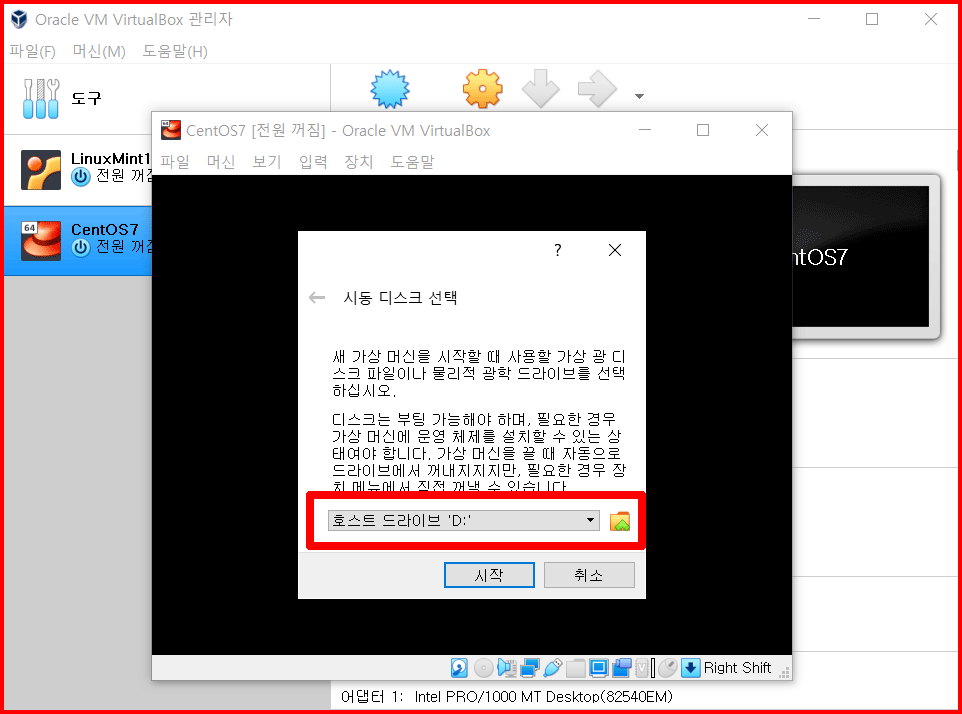
Task: Click the VirtualBox cube icon in the manager title bar
Action: tap(19, 20)
